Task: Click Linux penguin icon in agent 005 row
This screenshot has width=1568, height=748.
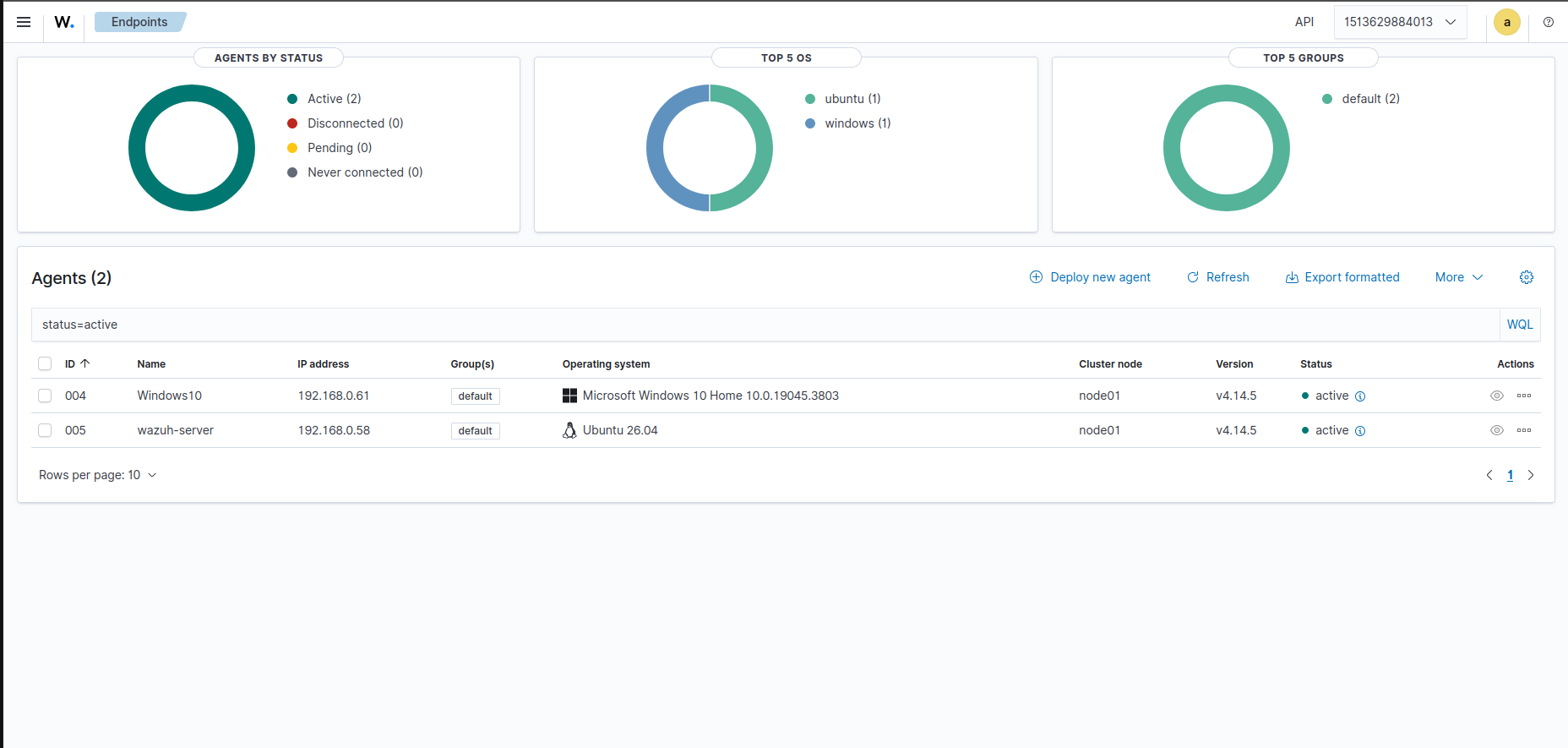Action: pos(569,430)
